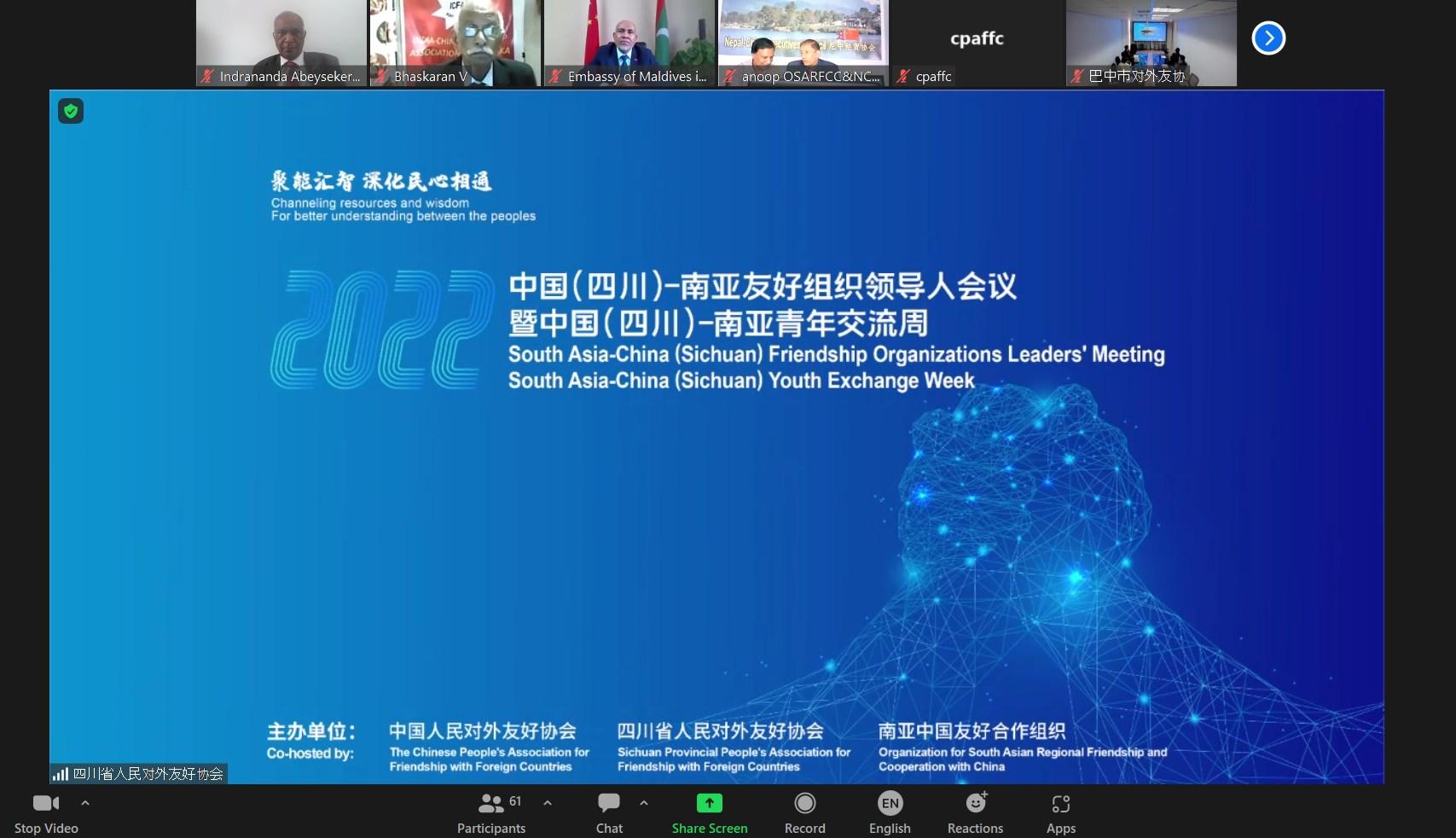The width and height of the screenshot is (1456, 838).
Task: Click the slide text 南亚中国友好合作组织
Action: tap(972, 731)
